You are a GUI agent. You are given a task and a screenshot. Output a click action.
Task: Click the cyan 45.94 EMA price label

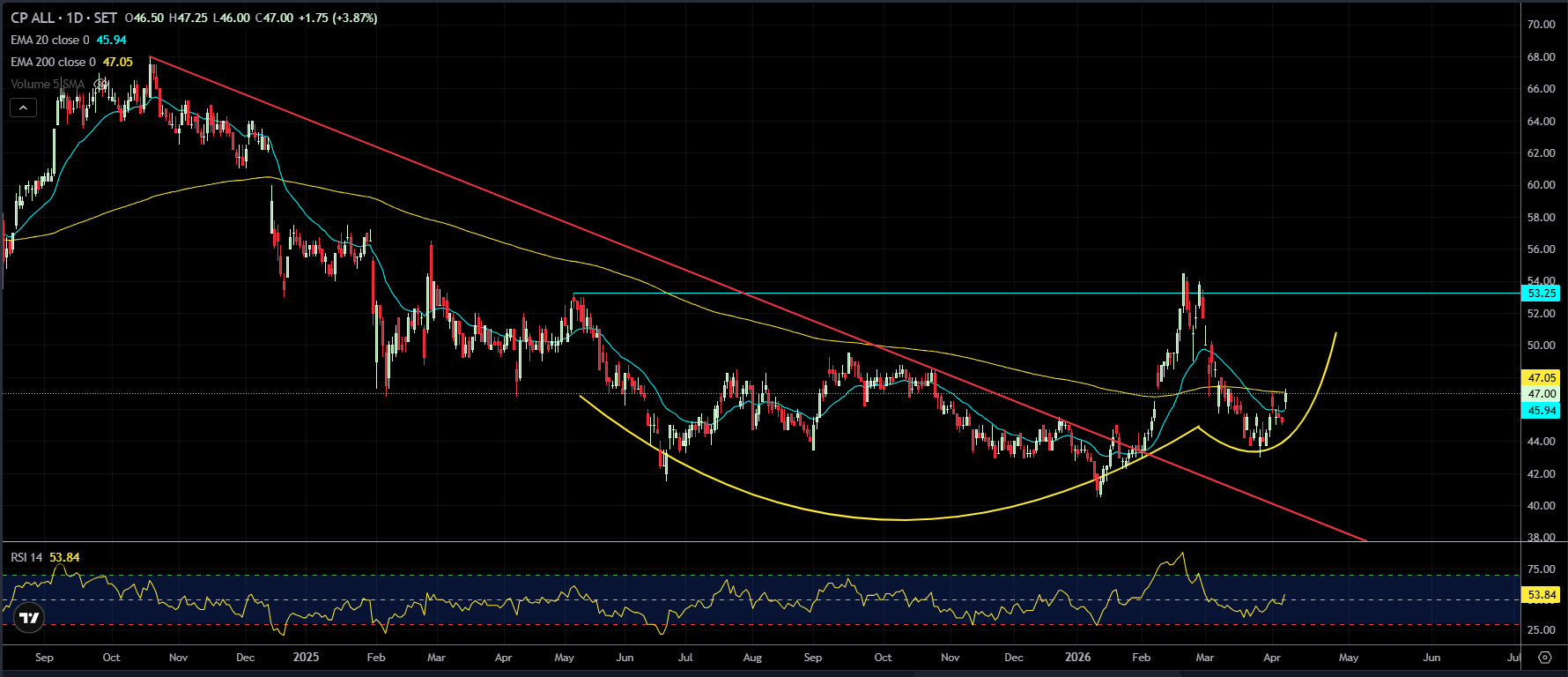click(1542, 410)
